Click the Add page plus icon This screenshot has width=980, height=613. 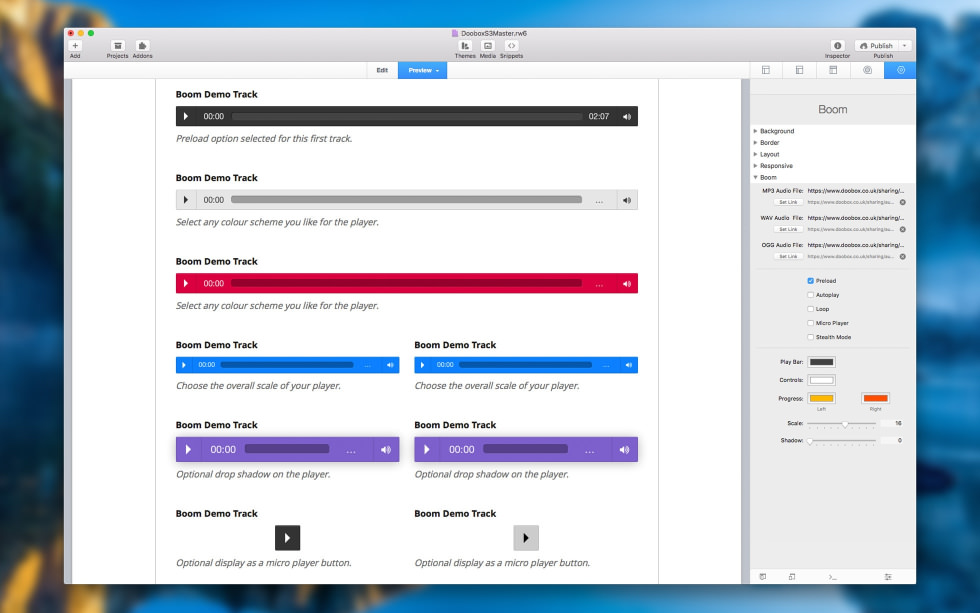pos(75,46)
